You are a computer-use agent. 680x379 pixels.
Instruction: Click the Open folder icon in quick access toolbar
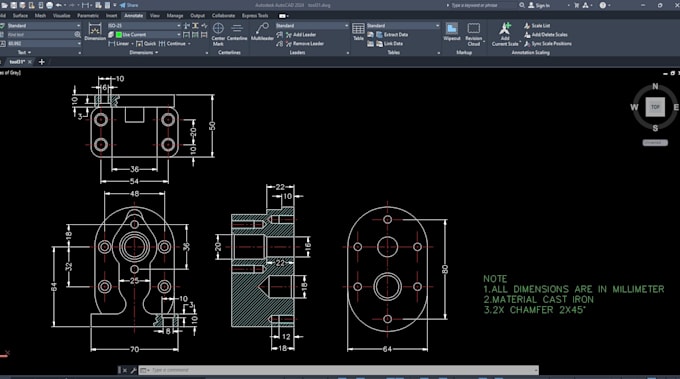(5, 5)
